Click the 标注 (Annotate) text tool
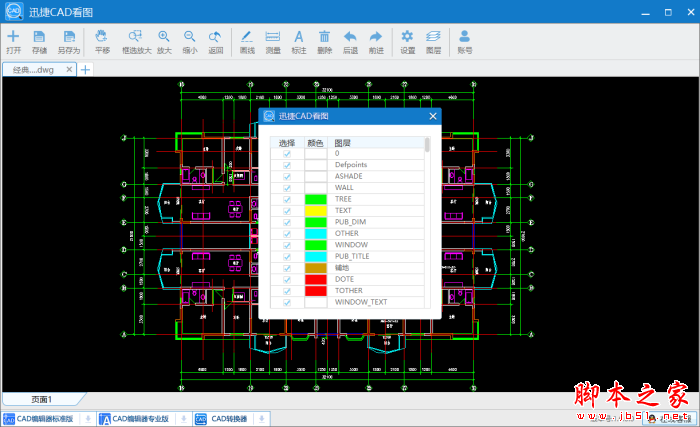Screen dimensions: 700x427 (x=298, y=40)
